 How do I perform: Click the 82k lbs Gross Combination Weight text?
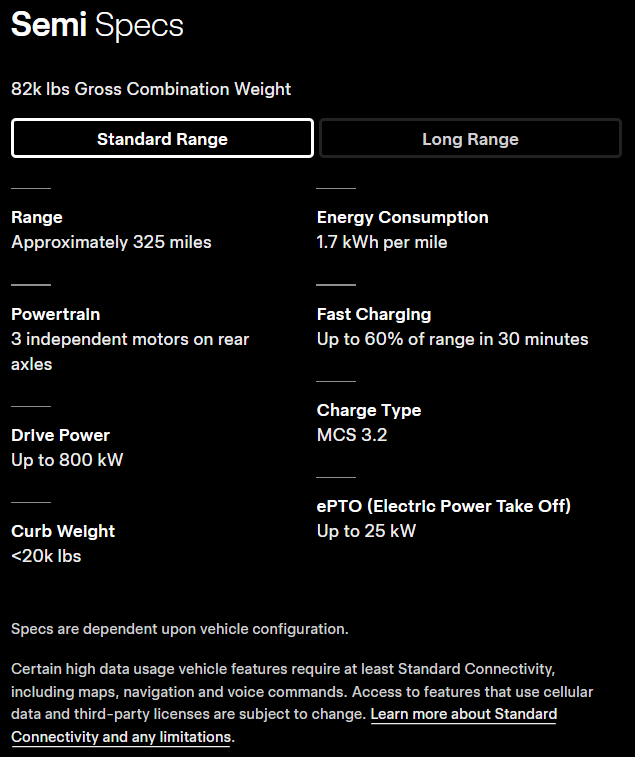[151, 89]
